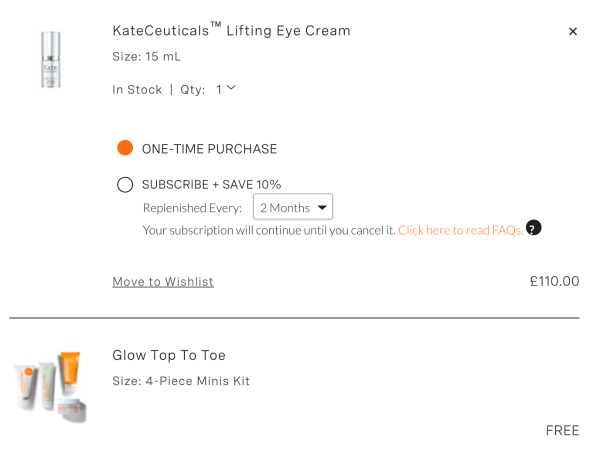Image resolution: width=600 pixels, height=467 pixels.
Task: Open the 'Click here to read FAQs' link
Action: coord(459,230)
